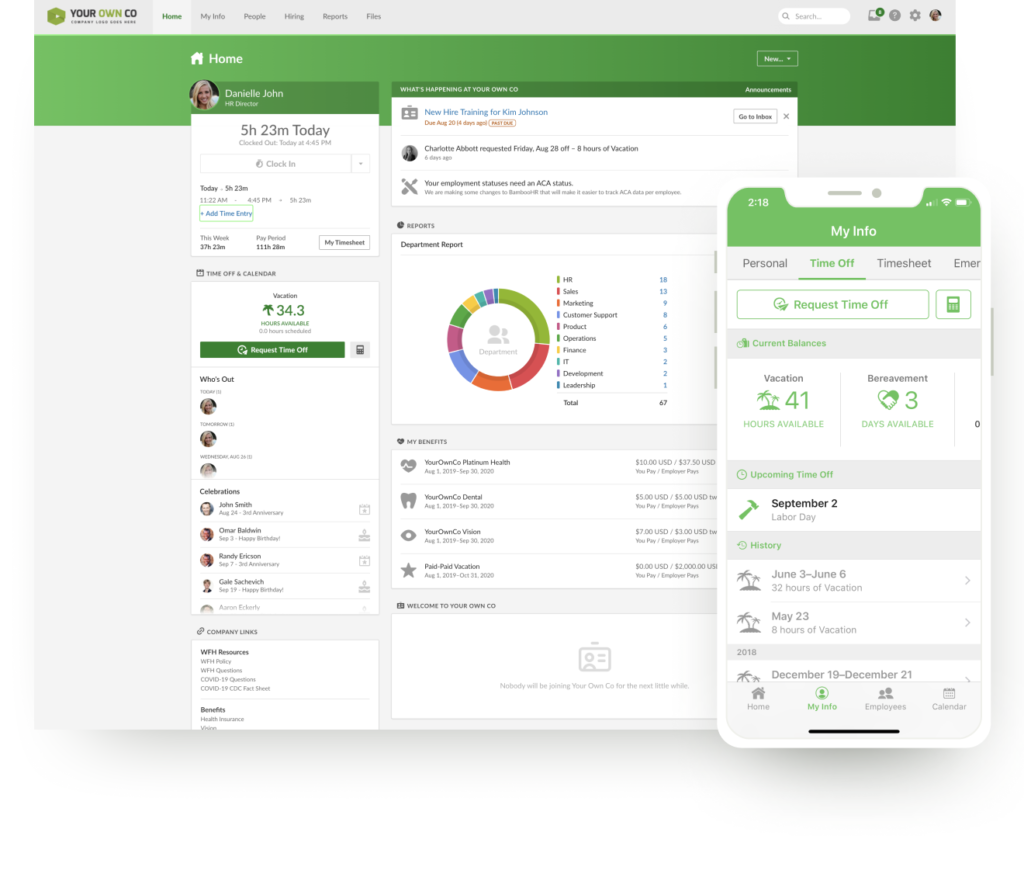The width and height of the screenshot is (1024, 874).
Task: Open the Calendar icon in mobile nav
Action: [x=948, y=699]
